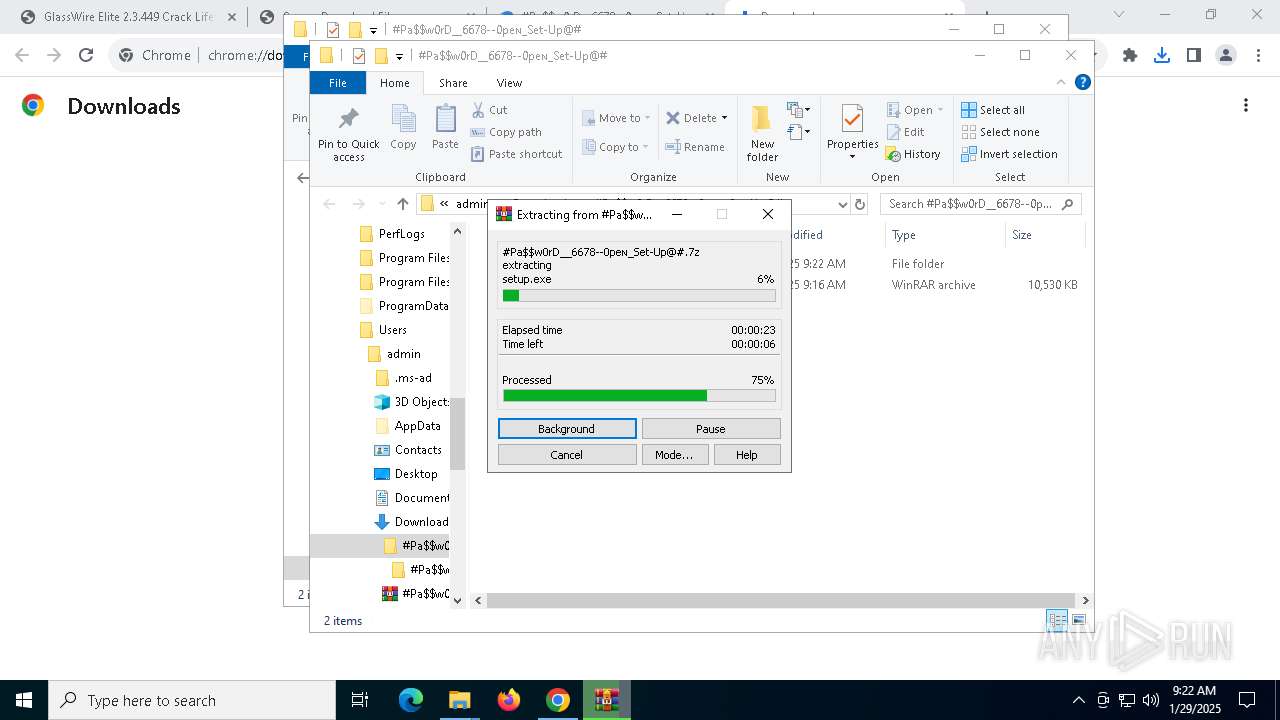This screenshot has width=1280, height=720.
Task: Open Properties via checkmark icon
Action: 852,120
